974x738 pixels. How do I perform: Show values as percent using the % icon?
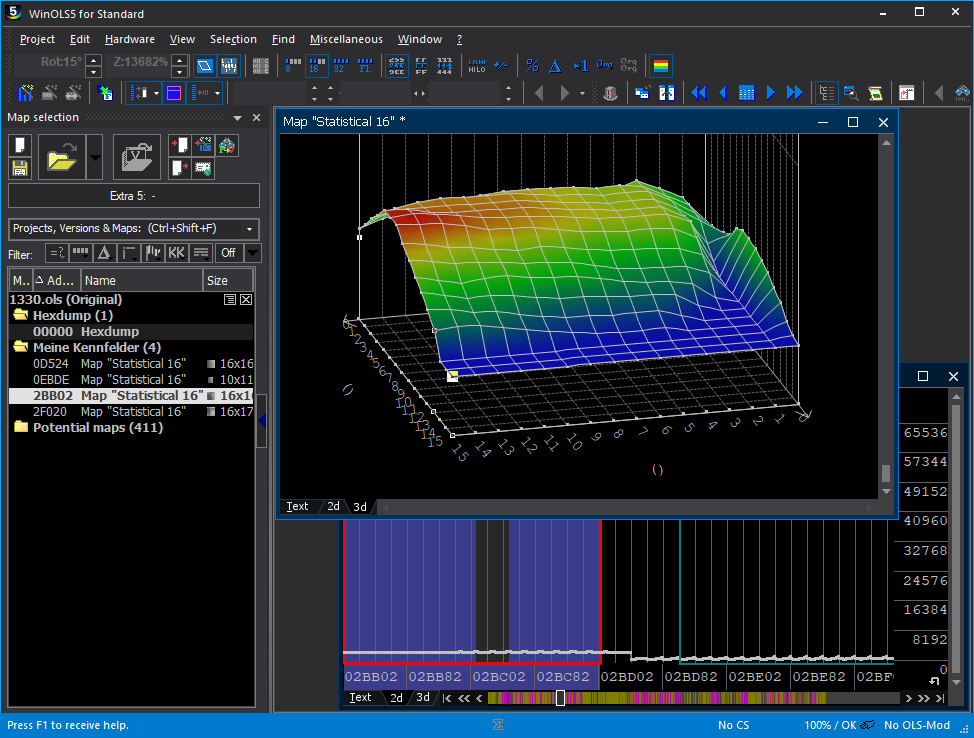pyautogui.click(x=533, y=66)
